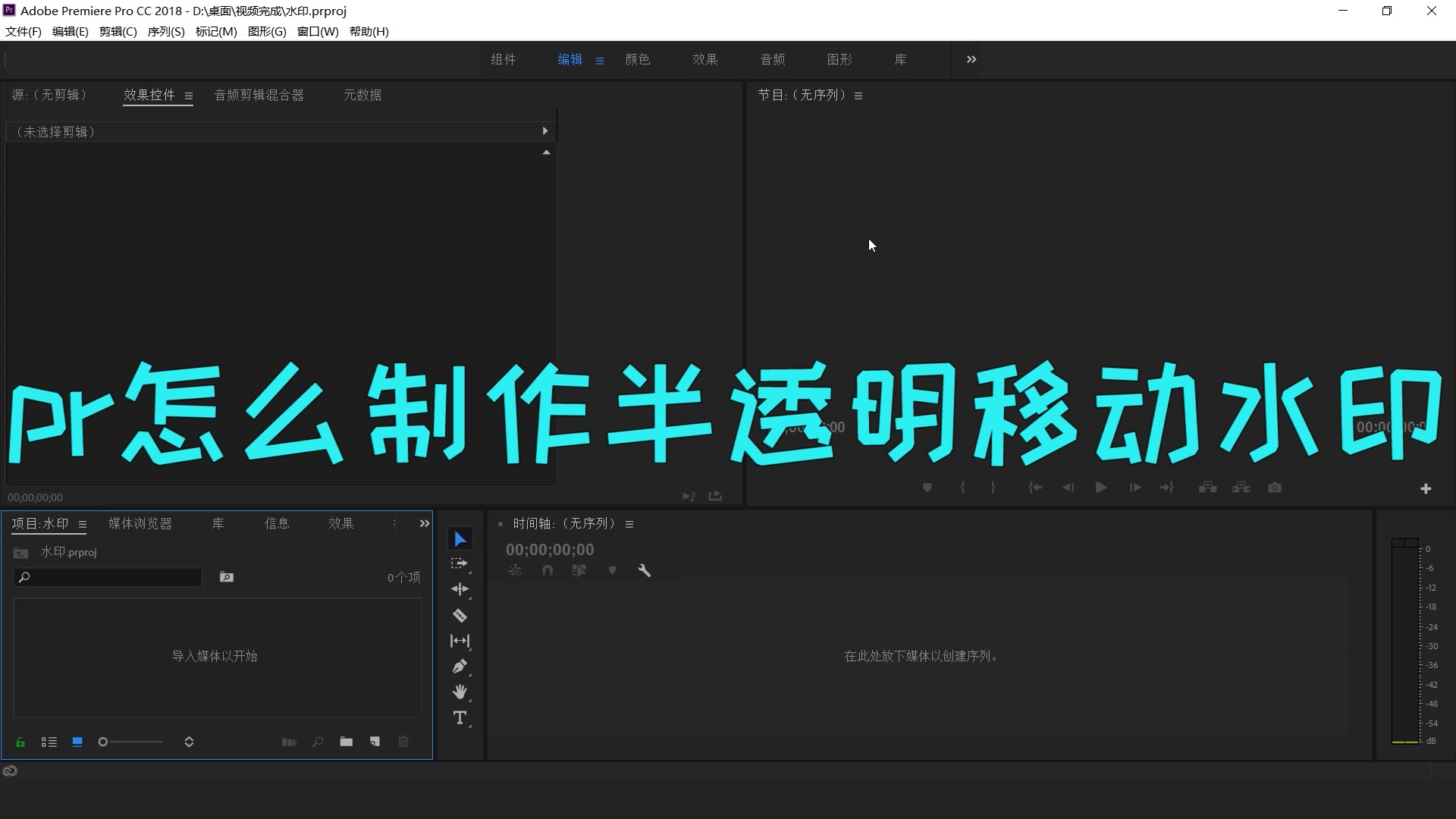Click the timeline timecode 00;00;00;00
Viewport: 1456px width, 819px height.
click(550, 550)
